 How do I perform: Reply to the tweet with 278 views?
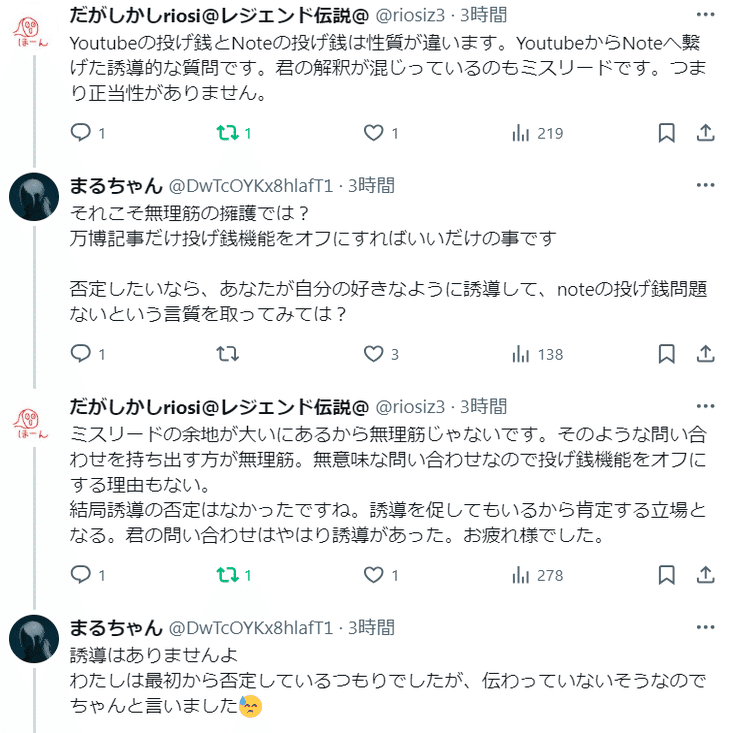tap(82, 575)
